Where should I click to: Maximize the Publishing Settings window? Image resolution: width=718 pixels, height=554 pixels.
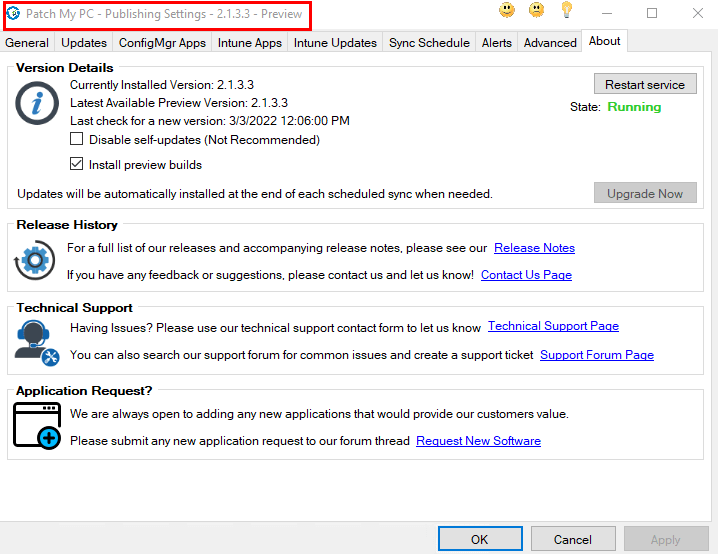point(652,13)
